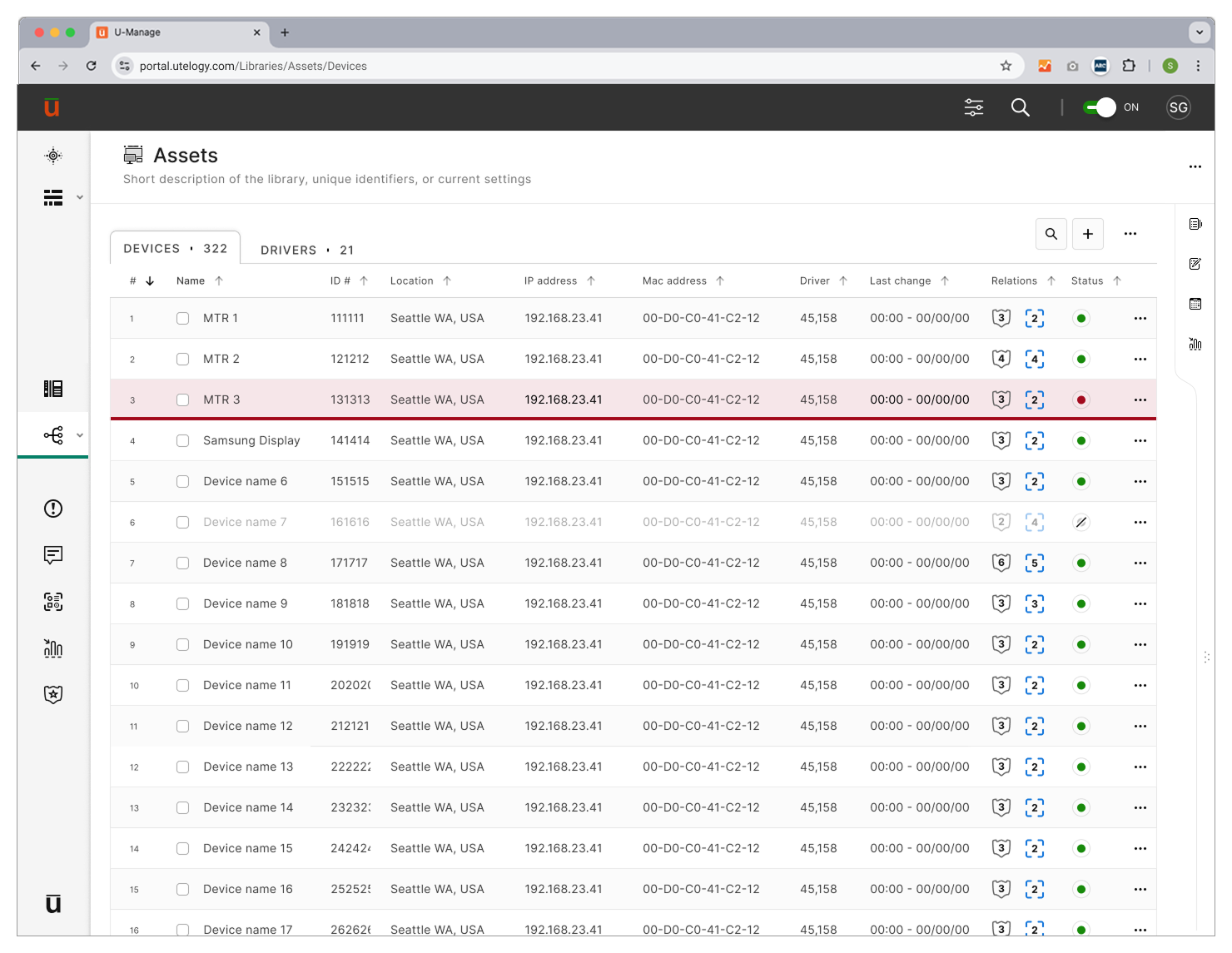Switch to the DRIVERS tab
Screen dimensions: 1232x953
tap(307, 251)
